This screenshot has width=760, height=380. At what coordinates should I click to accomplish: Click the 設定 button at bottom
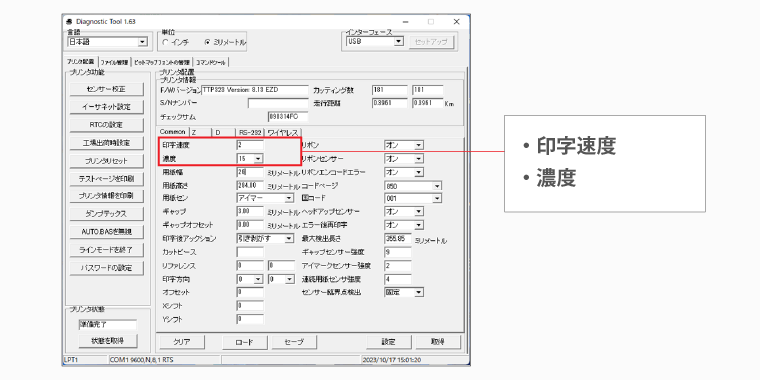click(x=388, y=342)
